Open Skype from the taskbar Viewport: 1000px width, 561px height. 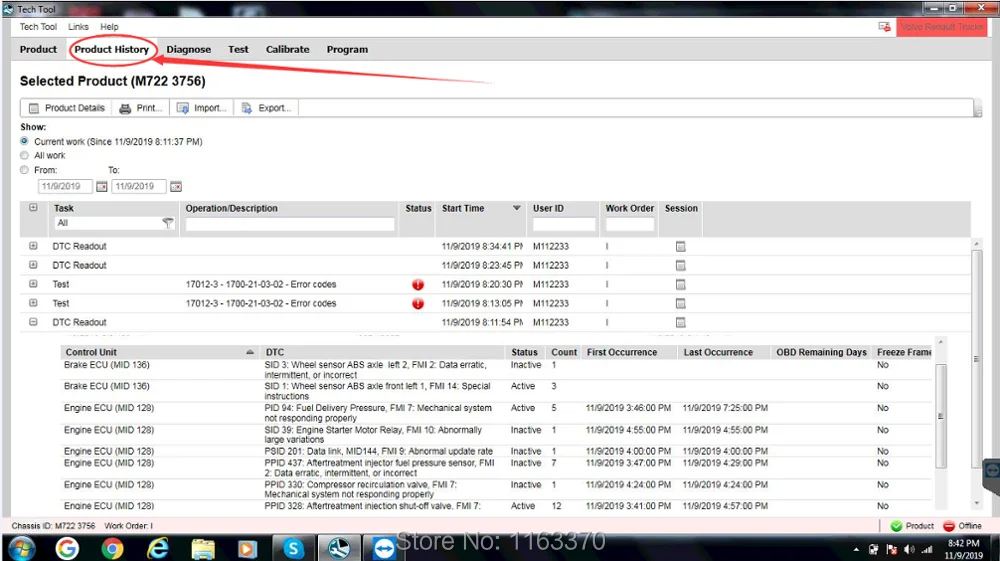293,548
